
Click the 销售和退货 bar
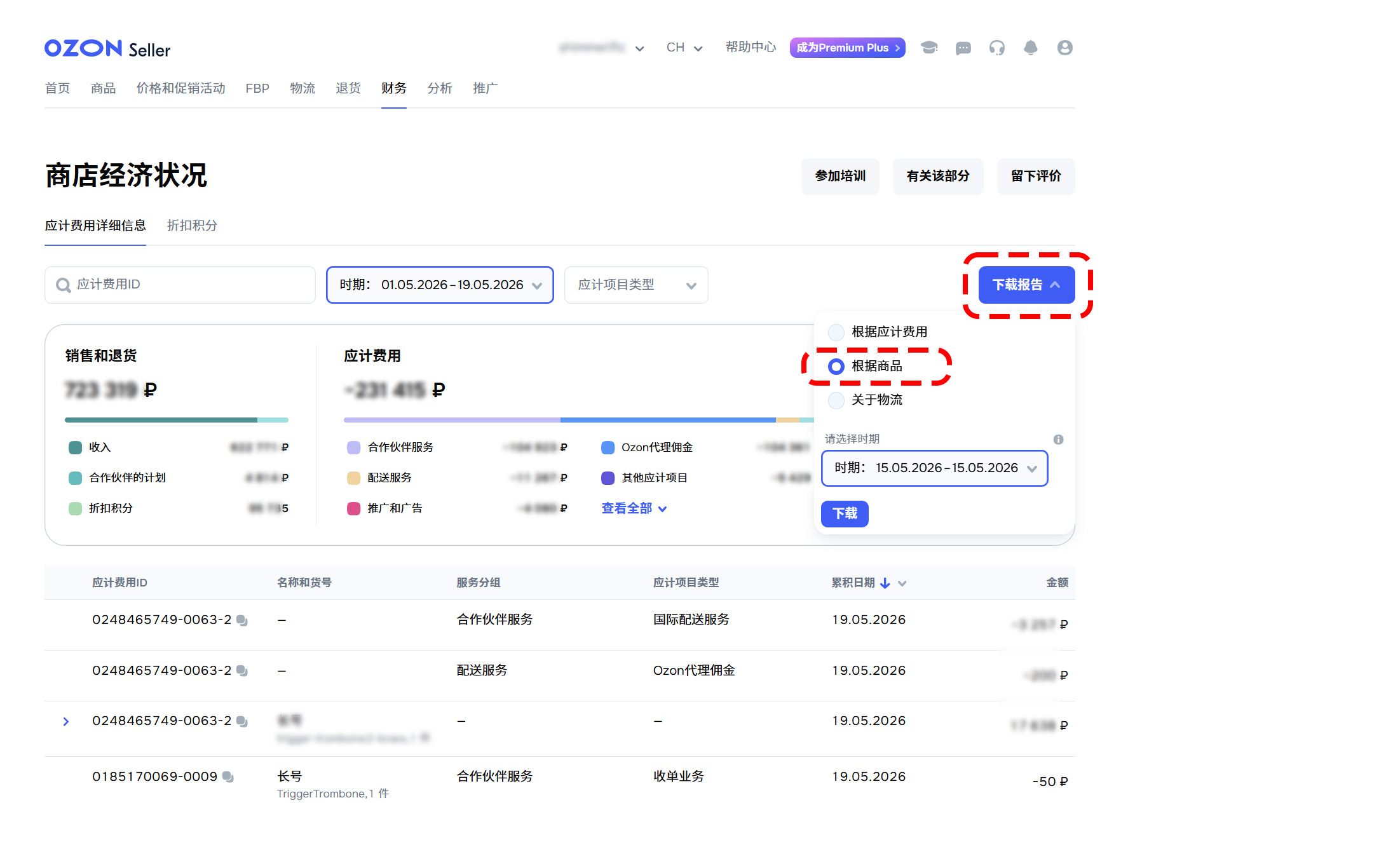click(177, 420)
